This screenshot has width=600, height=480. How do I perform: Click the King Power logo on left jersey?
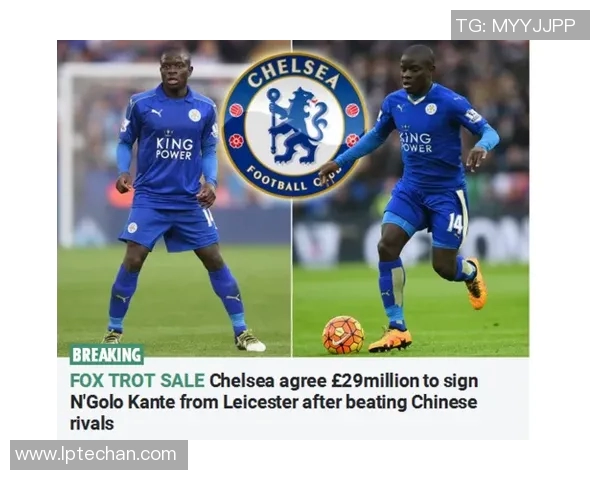[x=174, y=145]
